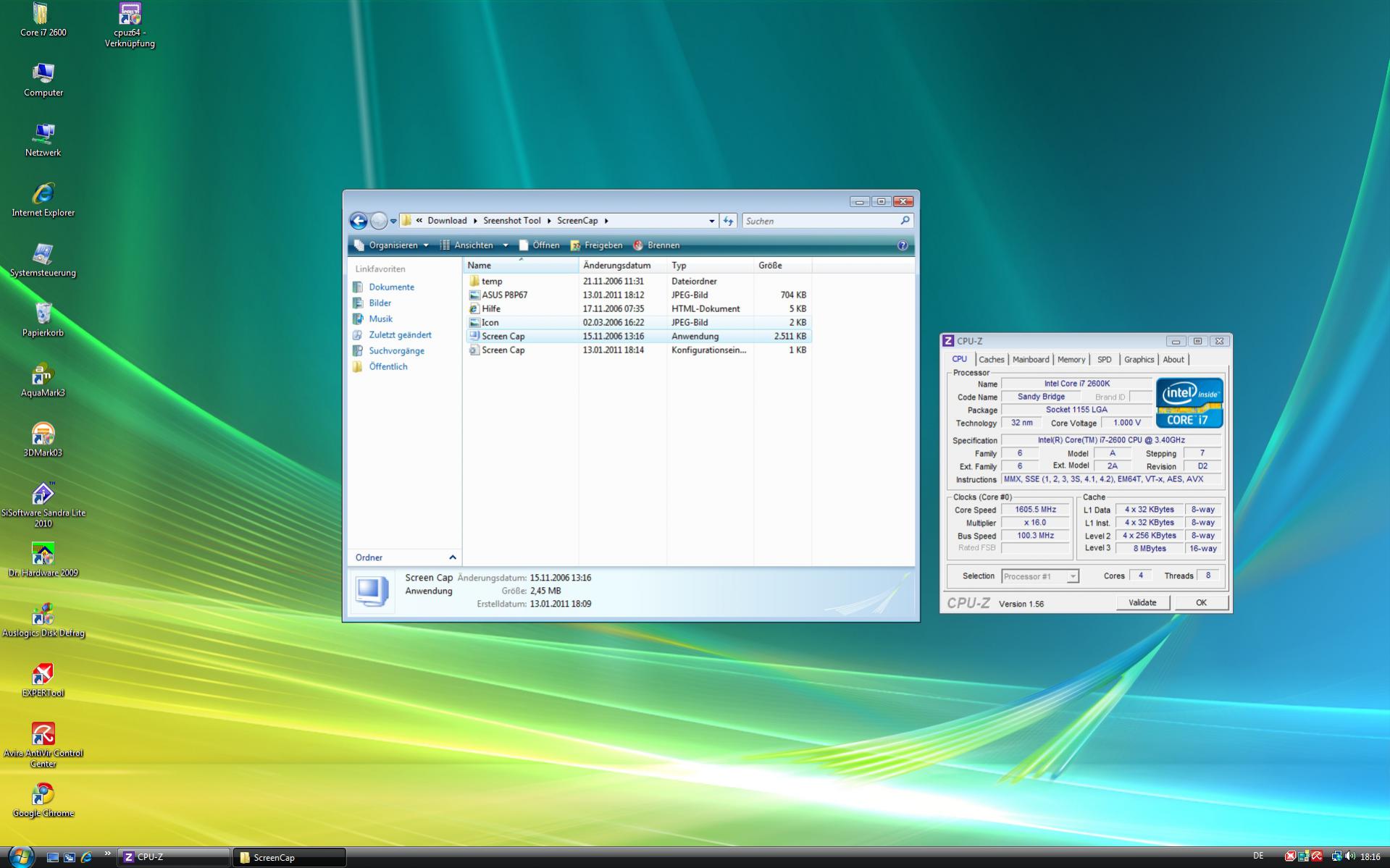Expand the Ordner folder pane
The image size is (1390, 868).
coord(452,557)
